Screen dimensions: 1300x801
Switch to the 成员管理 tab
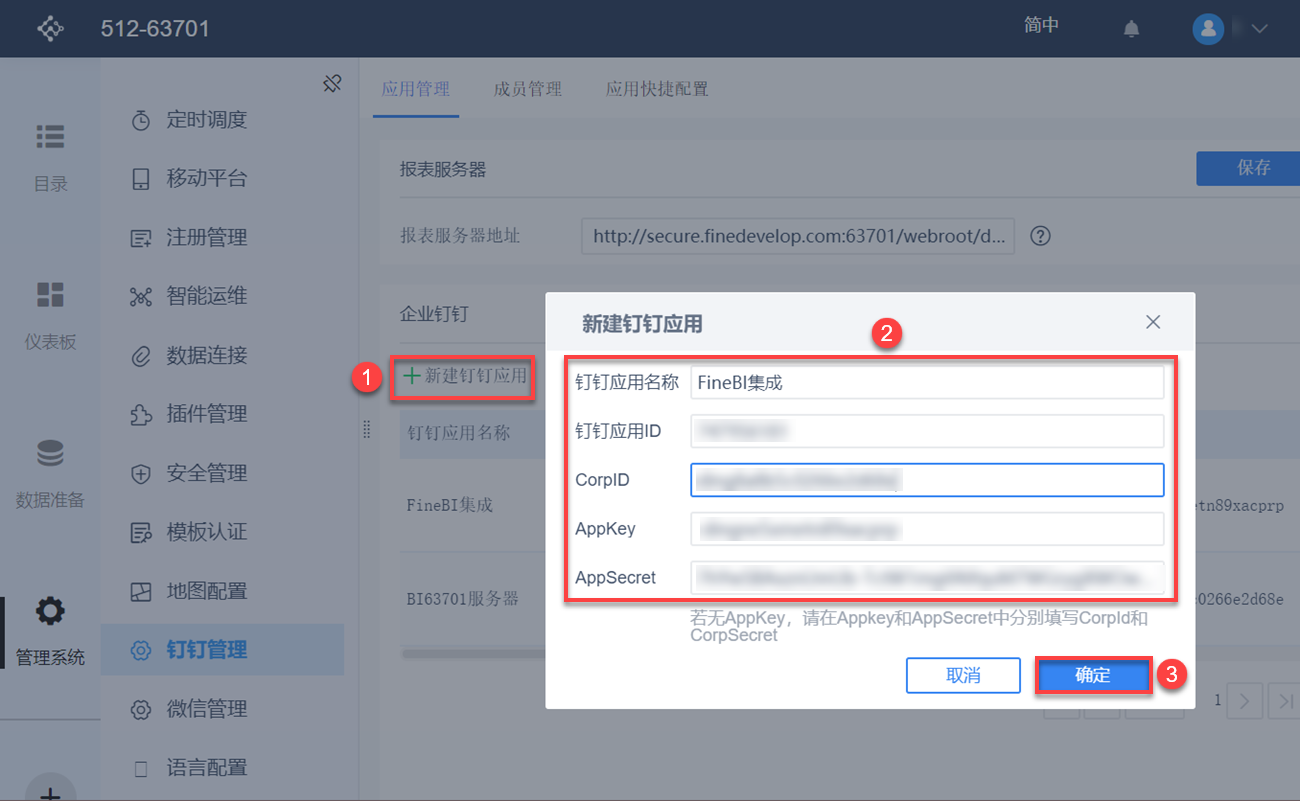point(528,89)
